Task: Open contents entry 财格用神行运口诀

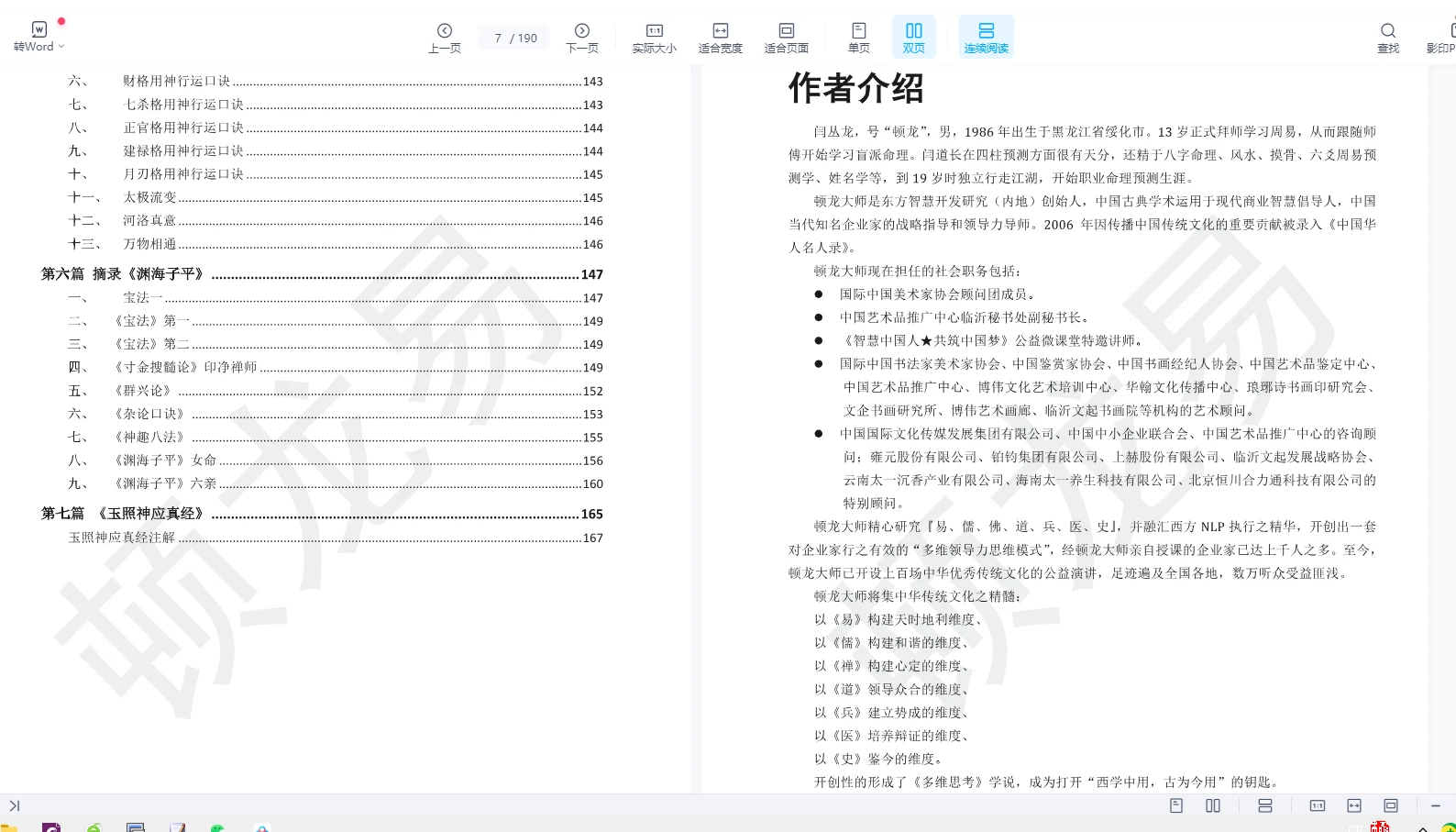Action: 336,82
